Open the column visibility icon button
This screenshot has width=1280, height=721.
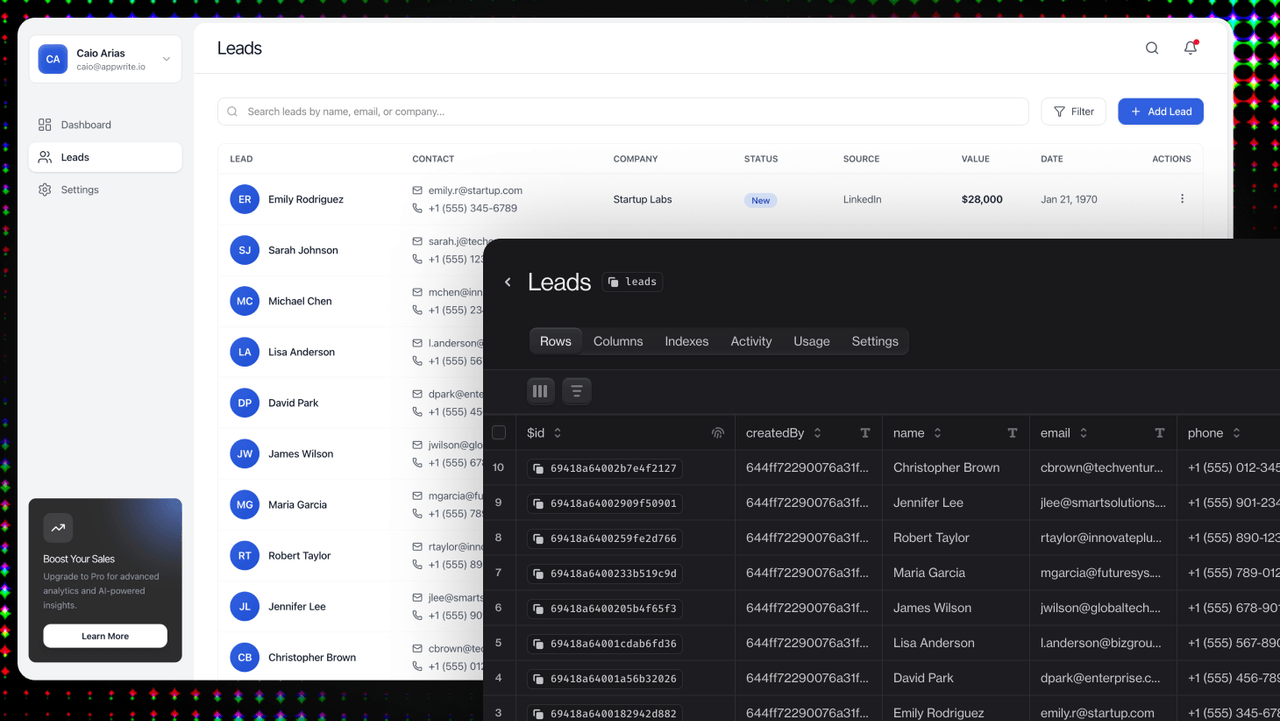(540, 391)
